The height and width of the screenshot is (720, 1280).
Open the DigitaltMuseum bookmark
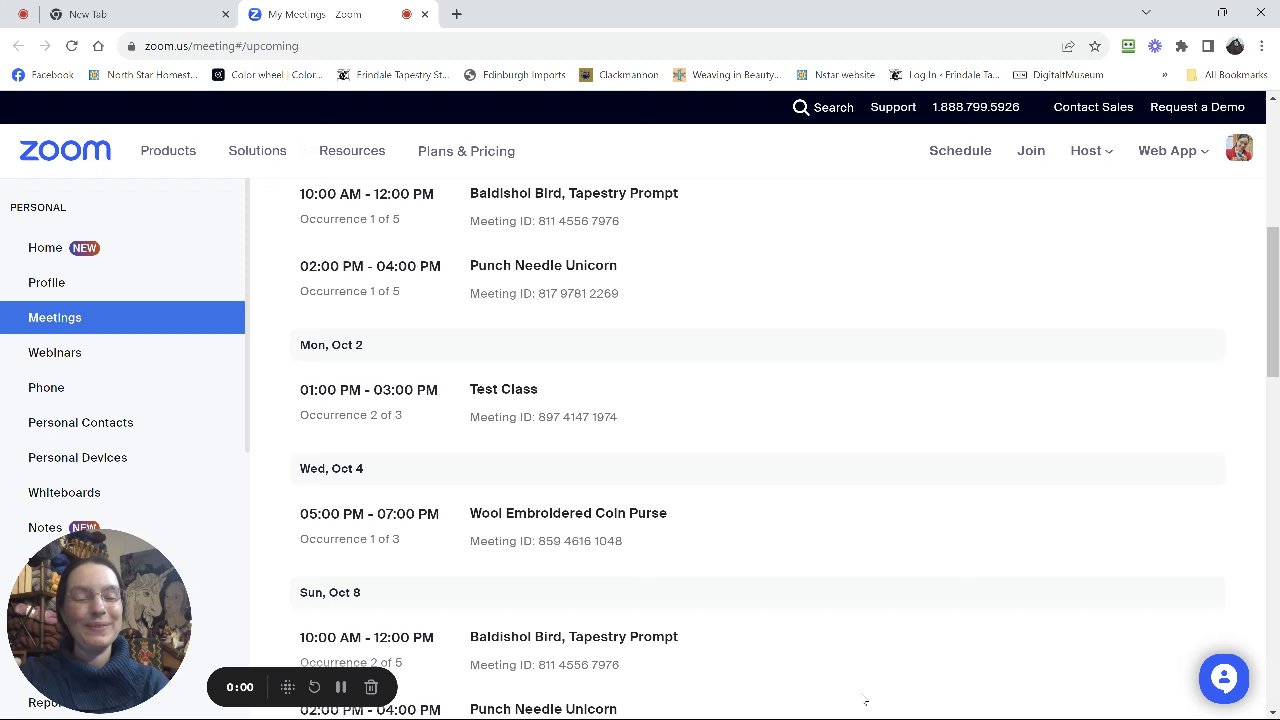click(1058, 75)
